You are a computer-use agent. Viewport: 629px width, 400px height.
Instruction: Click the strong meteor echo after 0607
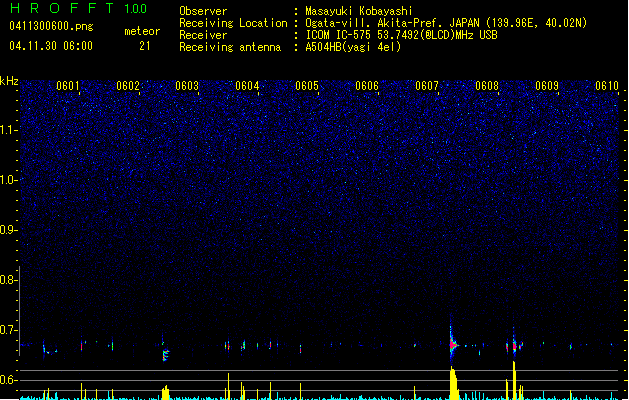453,344
